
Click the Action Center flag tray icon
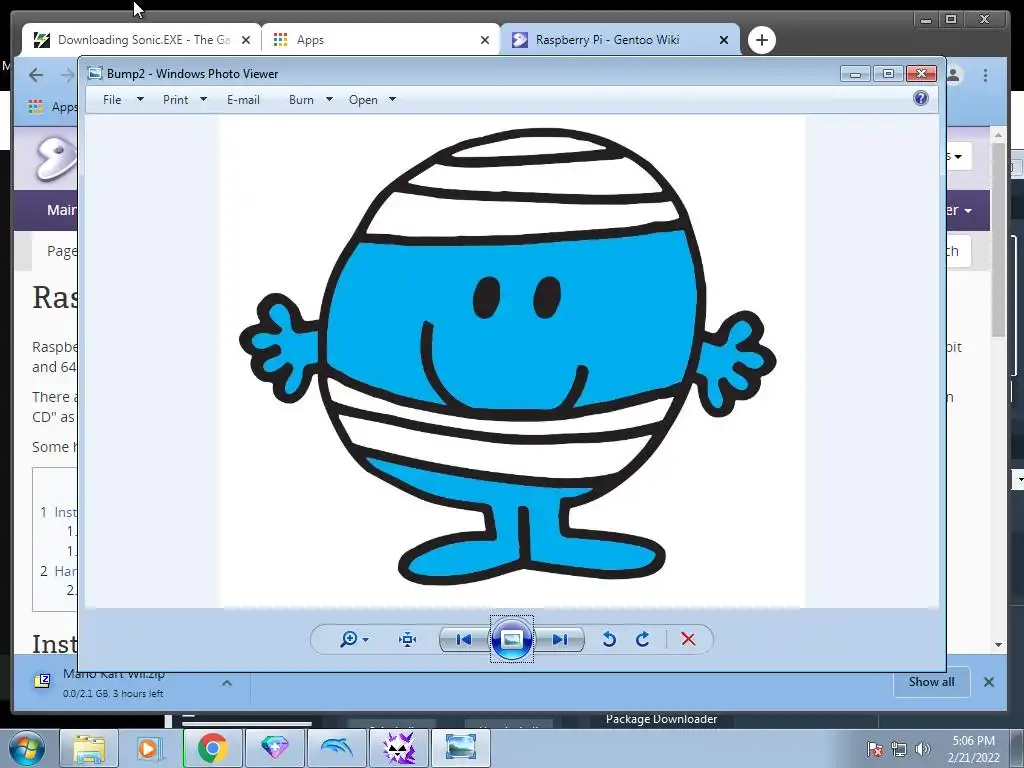(874, 750)
